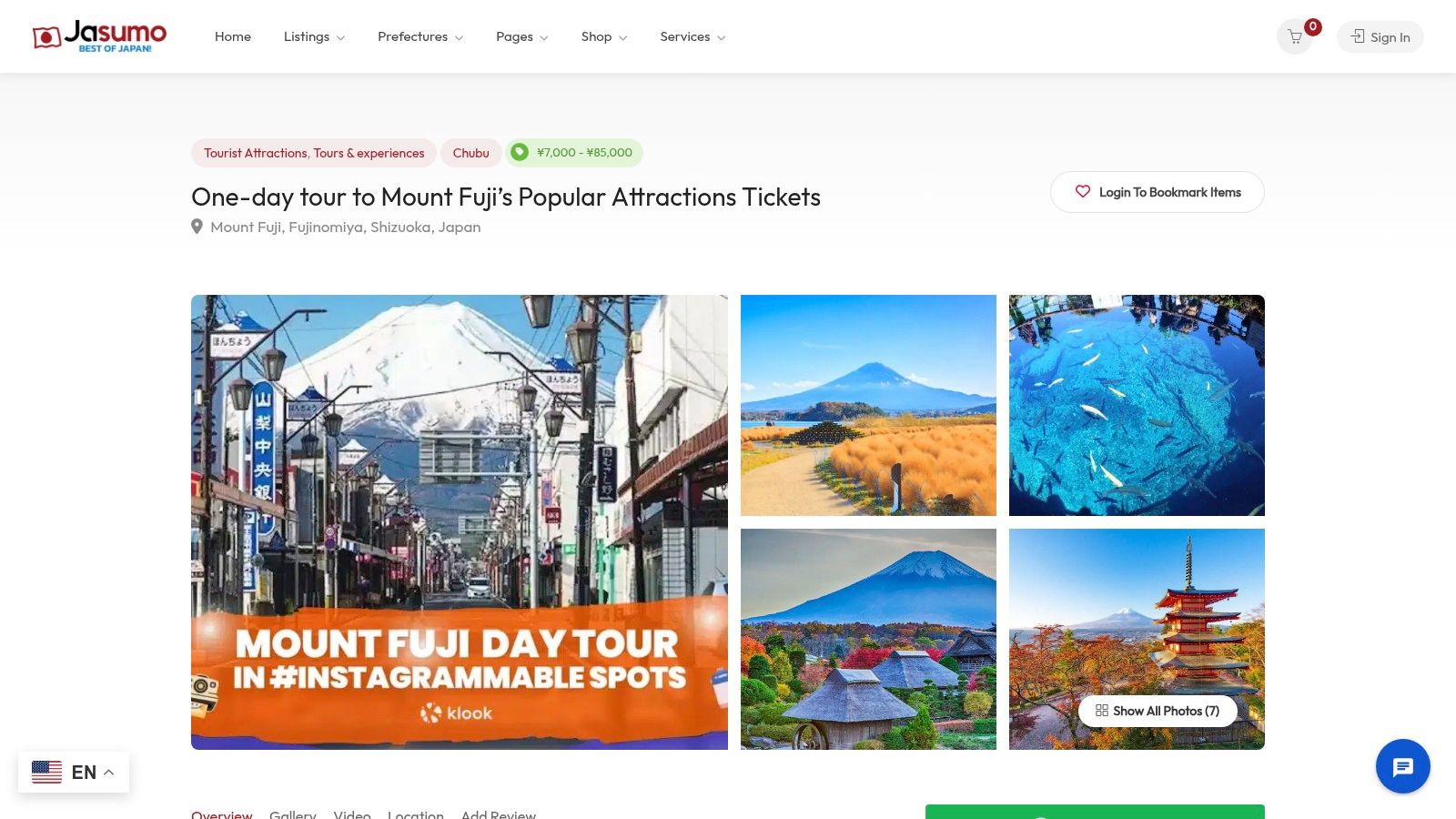The height and width of the screenshot is (819, 1456).
Task: Click the Jasumo logo
Action: tap(99, 36)
